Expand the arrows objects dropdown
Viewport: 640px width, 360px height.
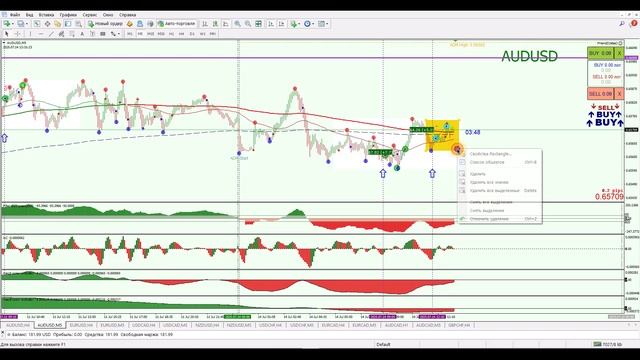point(119,34)
